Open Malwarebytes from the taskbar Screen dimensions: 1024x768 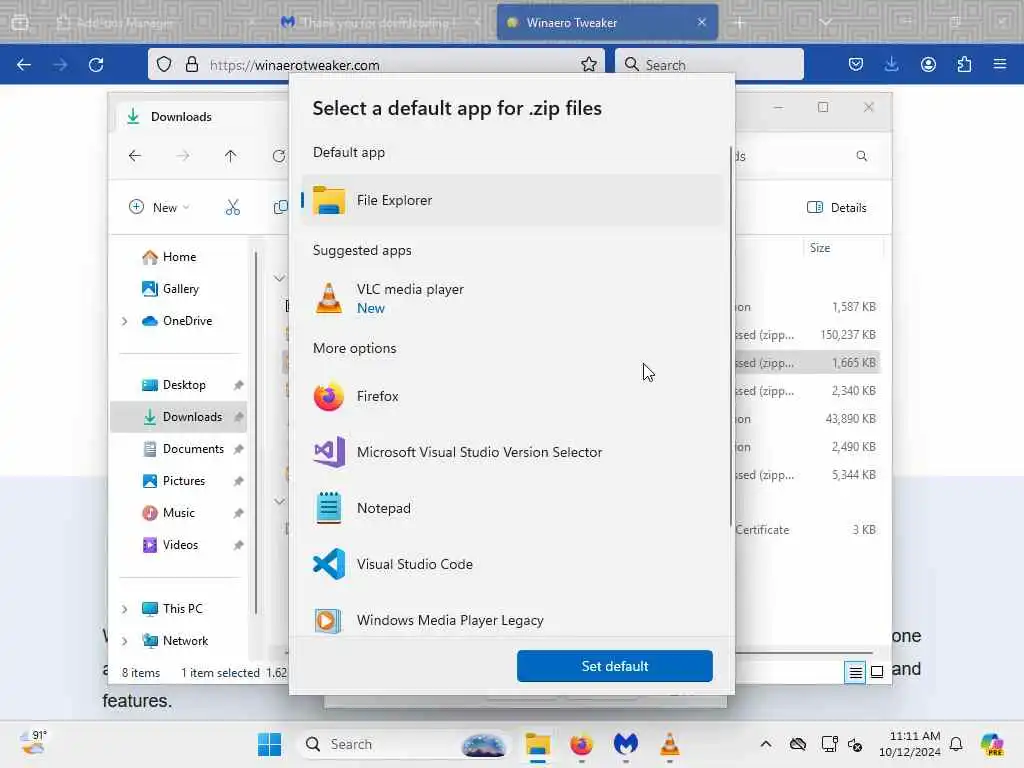[625, 744]
